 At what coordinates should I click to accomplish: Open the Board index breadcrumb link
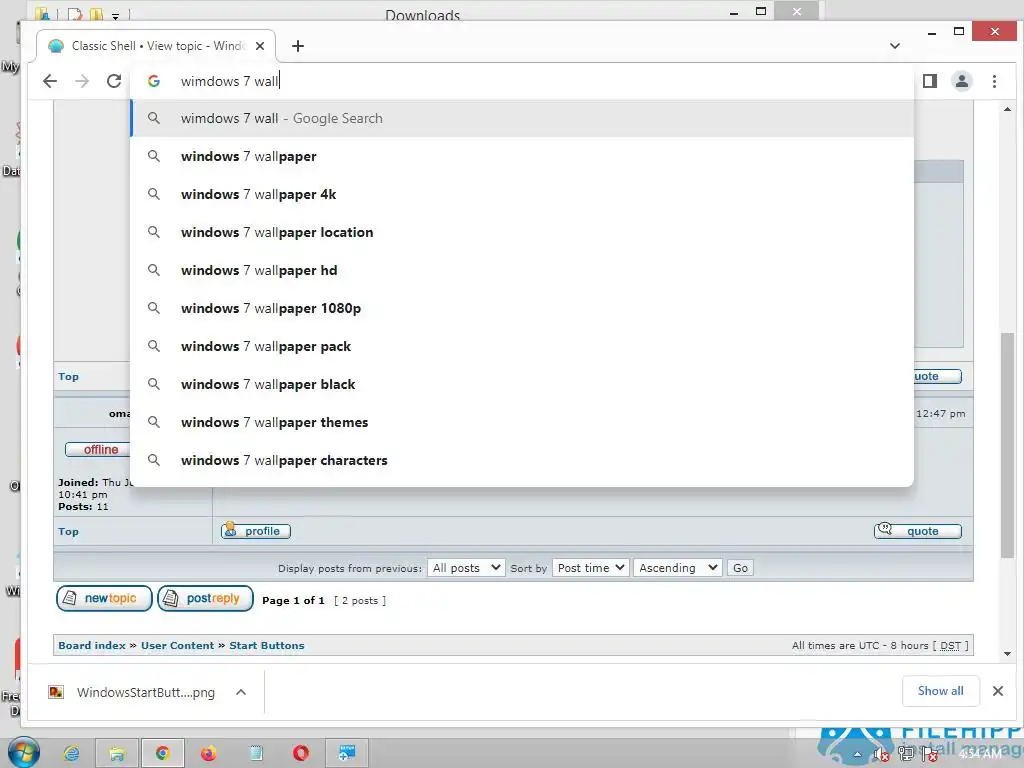[x=91, y=645]
